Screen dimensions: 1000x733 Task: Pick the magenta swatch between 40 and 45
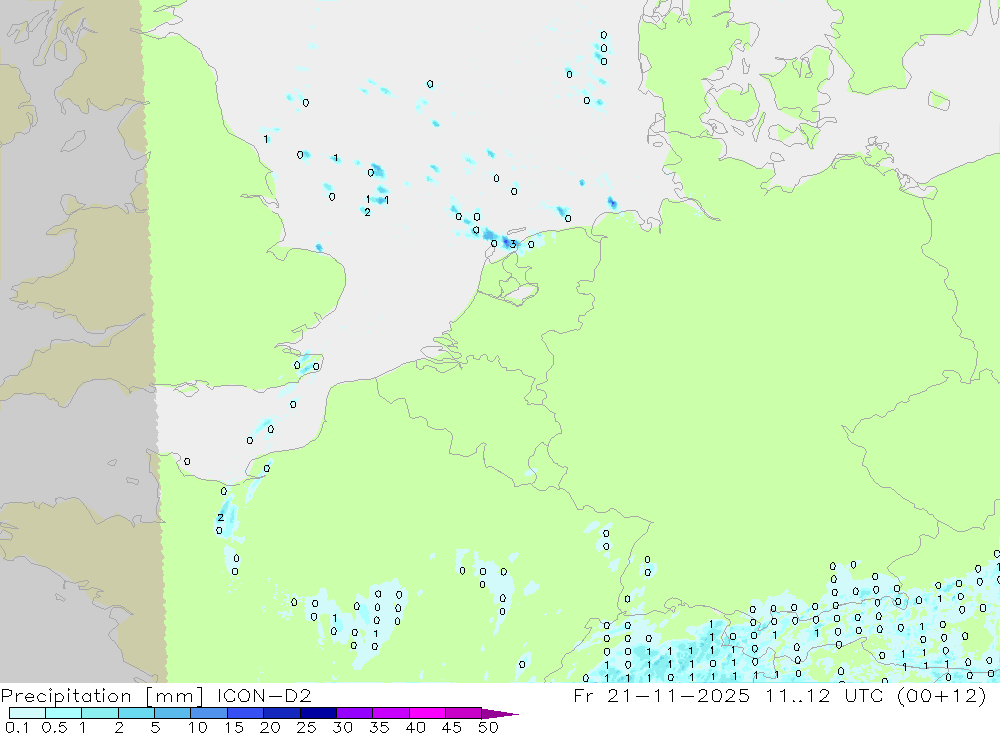427,713
